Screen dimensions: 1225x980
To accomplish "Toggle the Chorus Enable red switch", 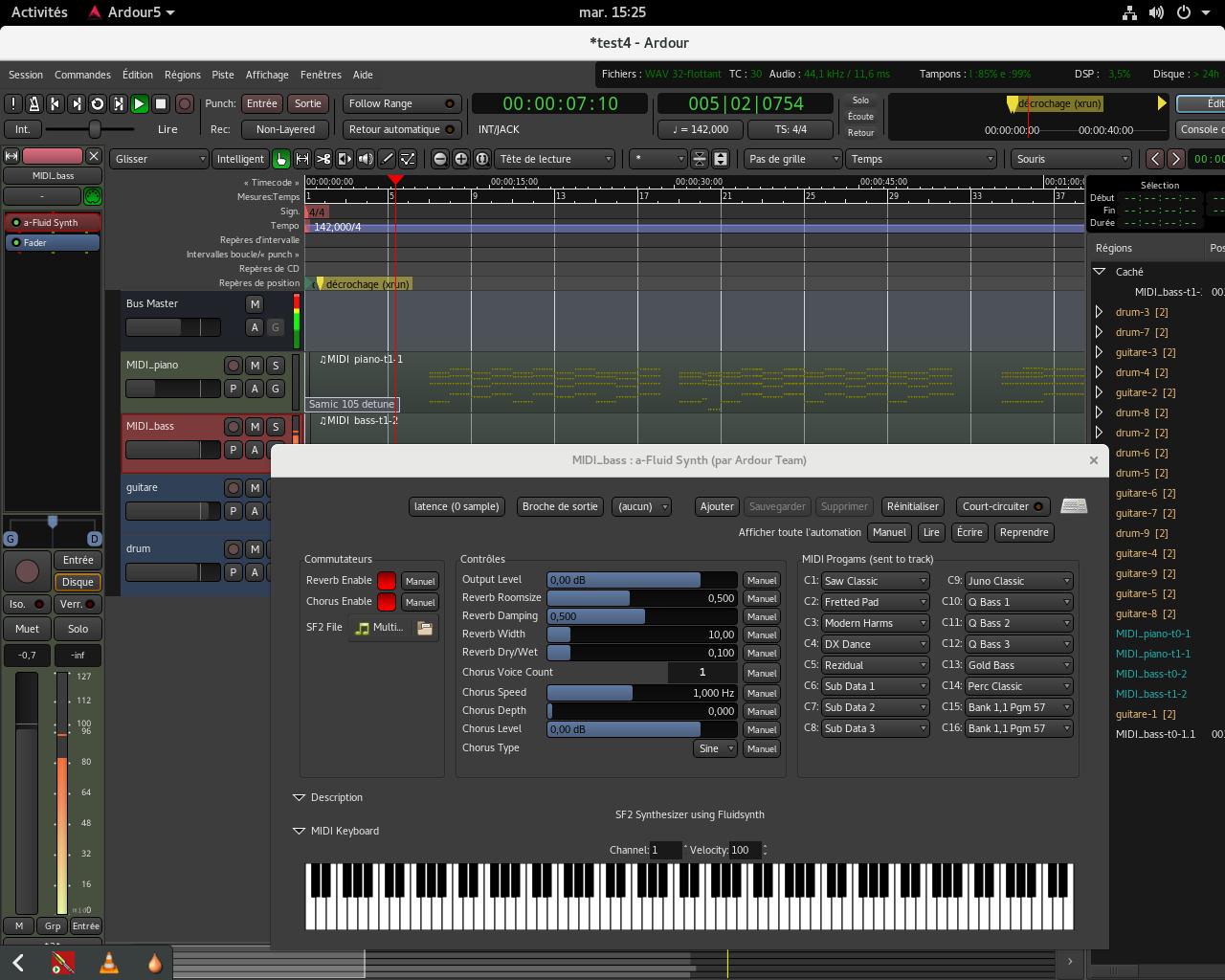I will (x=387, y=602).
